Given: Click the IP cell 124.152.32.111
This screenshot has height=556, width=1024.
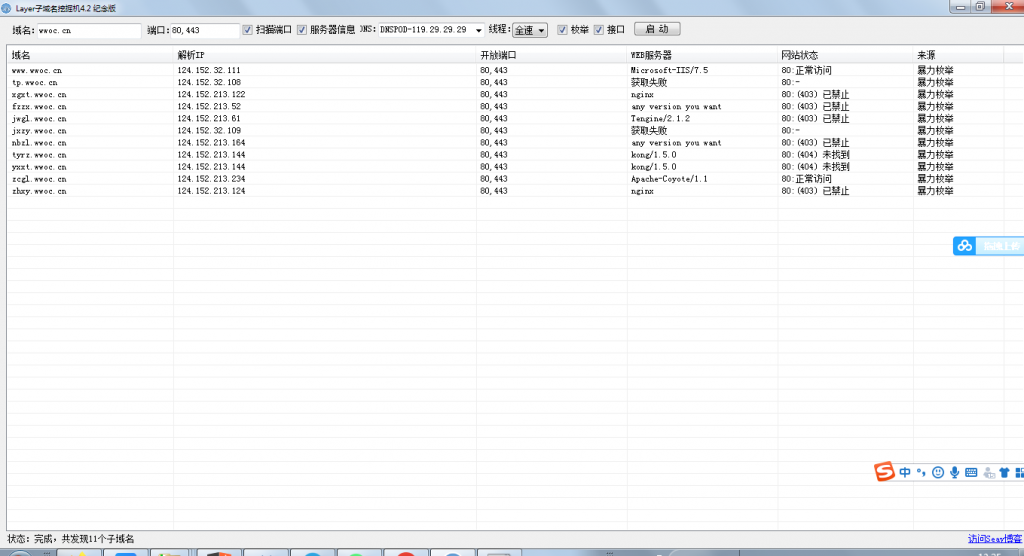Looking at the screenshot, I should [209, 70].
